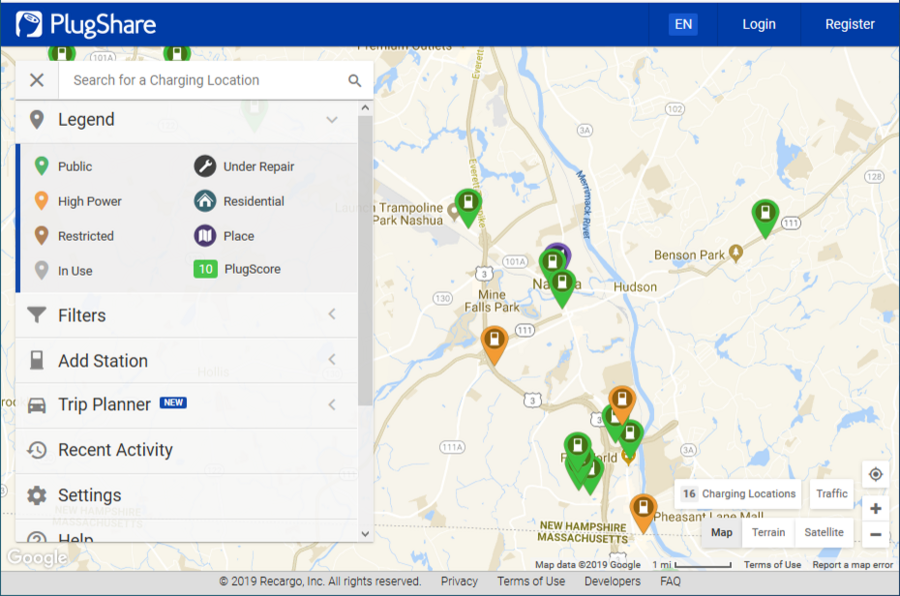Screen dimensions: 900x596
Task: Close the side panel with the X
Action: click(x=37, y=80)
